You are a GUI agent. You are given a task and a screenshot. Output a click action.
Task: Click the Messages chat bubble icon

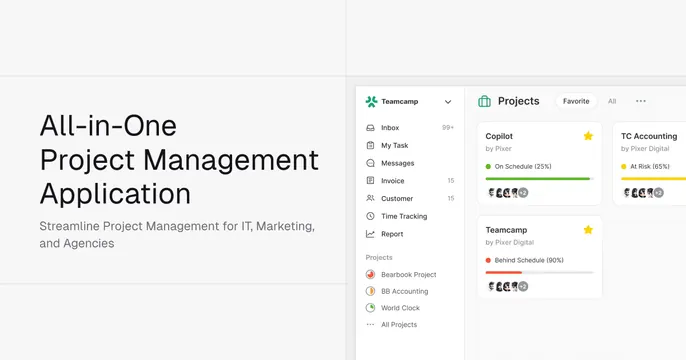(x=370, y=163)
